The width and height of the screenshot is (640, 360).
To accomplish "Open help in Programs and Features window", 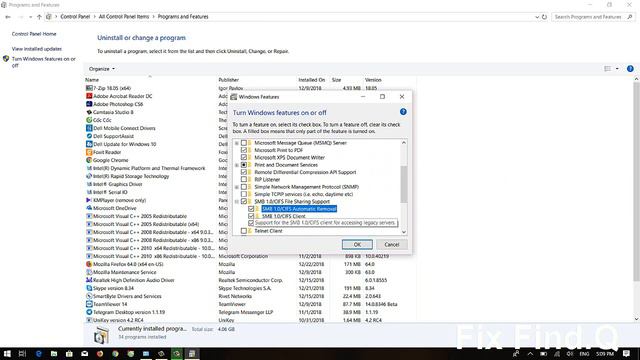I will (630, 69).
